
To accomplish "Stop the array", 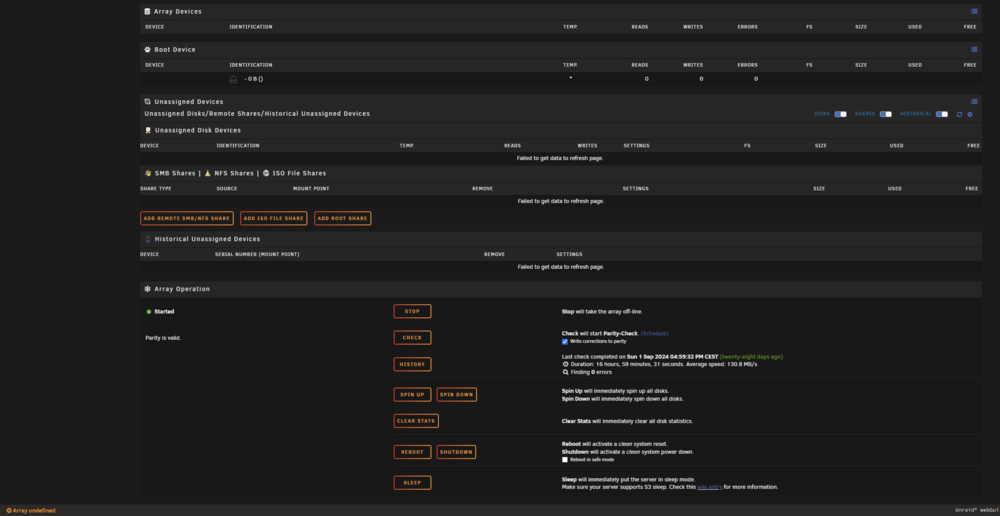I will pyautogui.click(x=412, y=311).
